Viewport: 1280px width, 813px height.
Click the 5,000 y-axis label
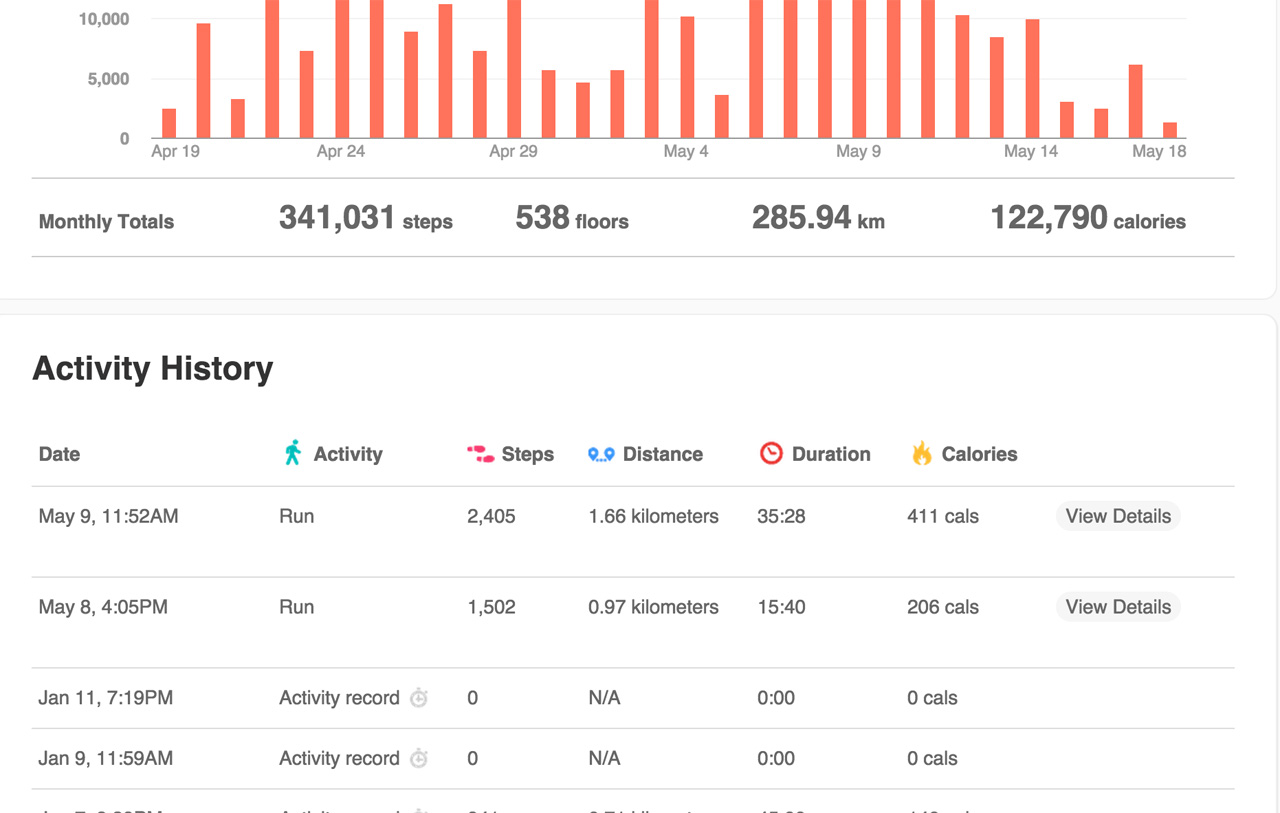tap(109, 79)
